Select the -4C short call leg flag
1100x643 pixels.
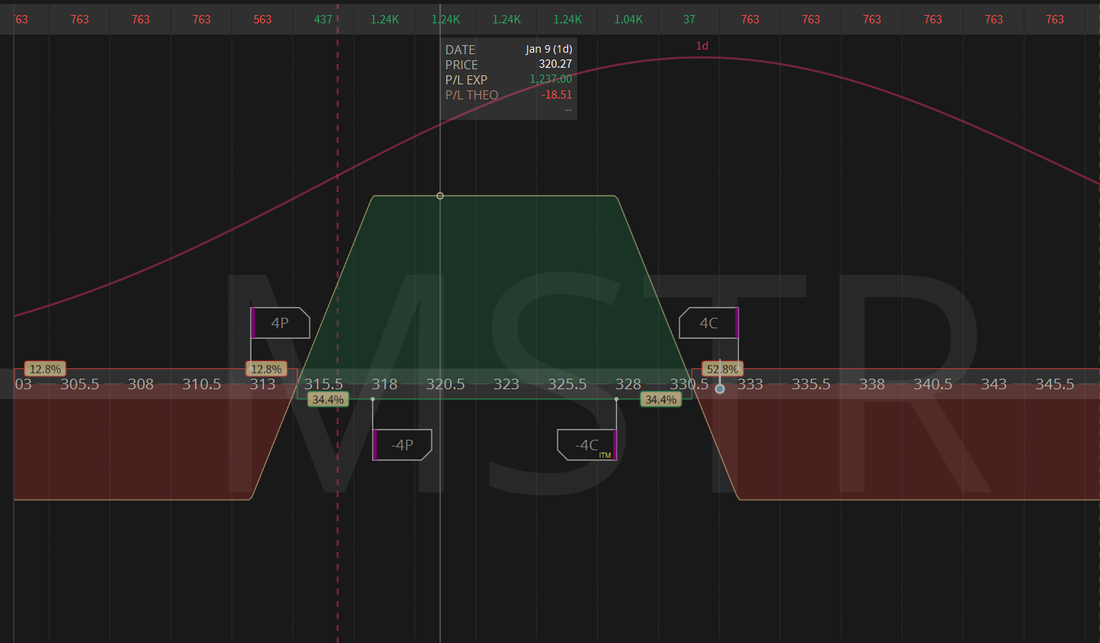click(x=587, y=445)
